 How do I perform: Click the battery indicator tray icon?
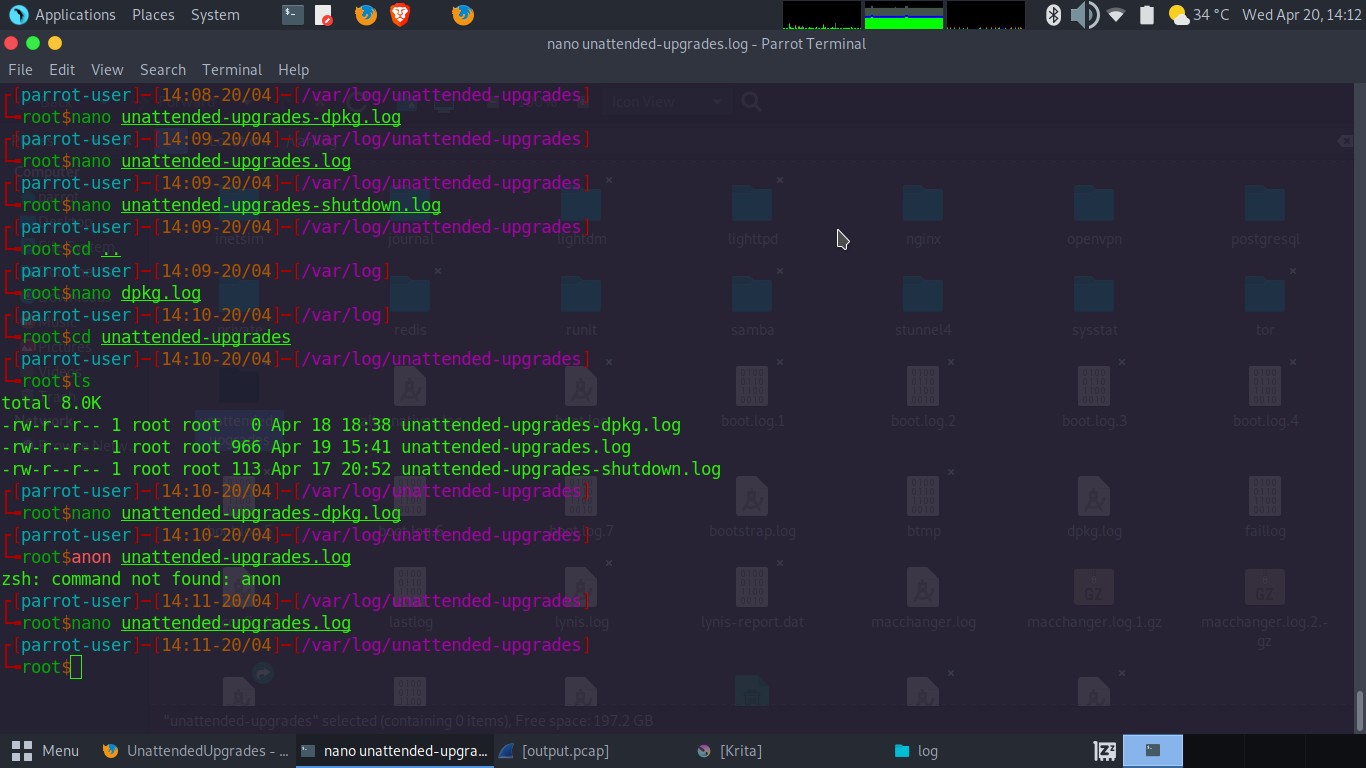tap(1147, 15)
